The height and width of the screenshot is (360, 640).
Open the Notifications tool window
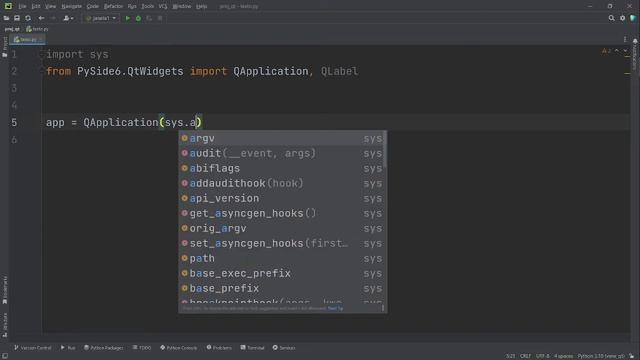[635, 55]
